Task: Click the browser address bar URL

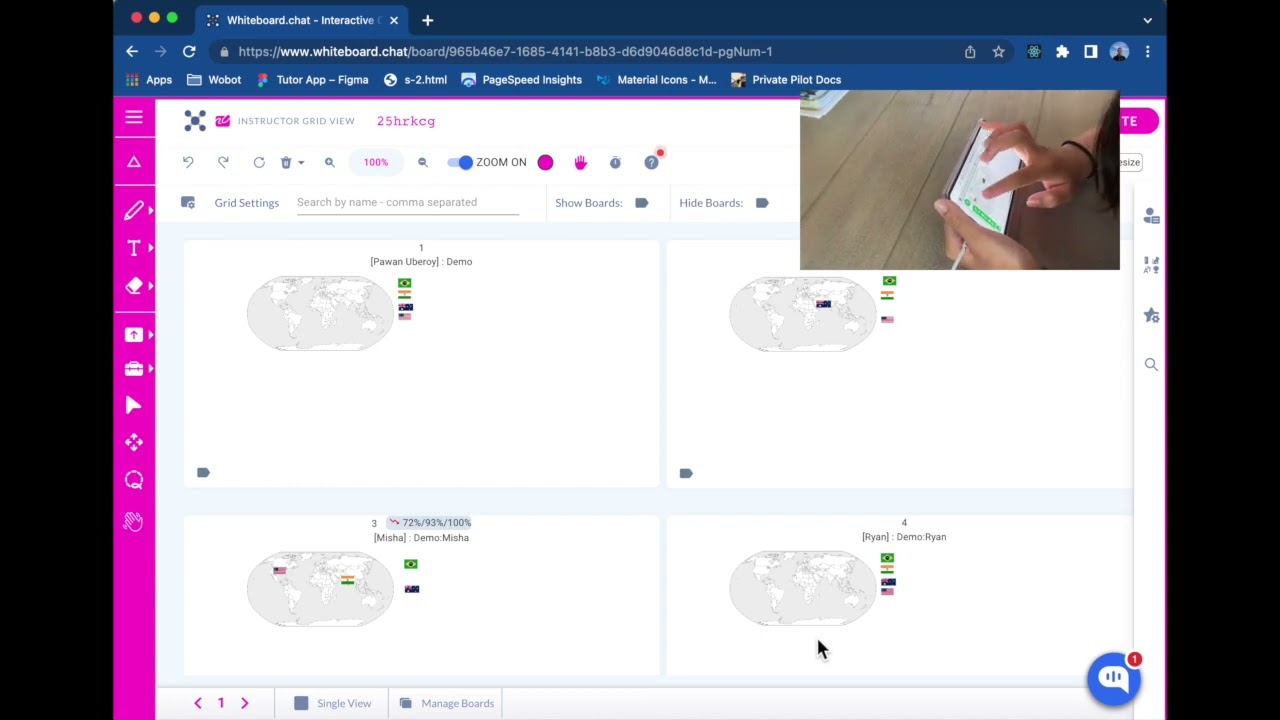Action: (505, 51)
